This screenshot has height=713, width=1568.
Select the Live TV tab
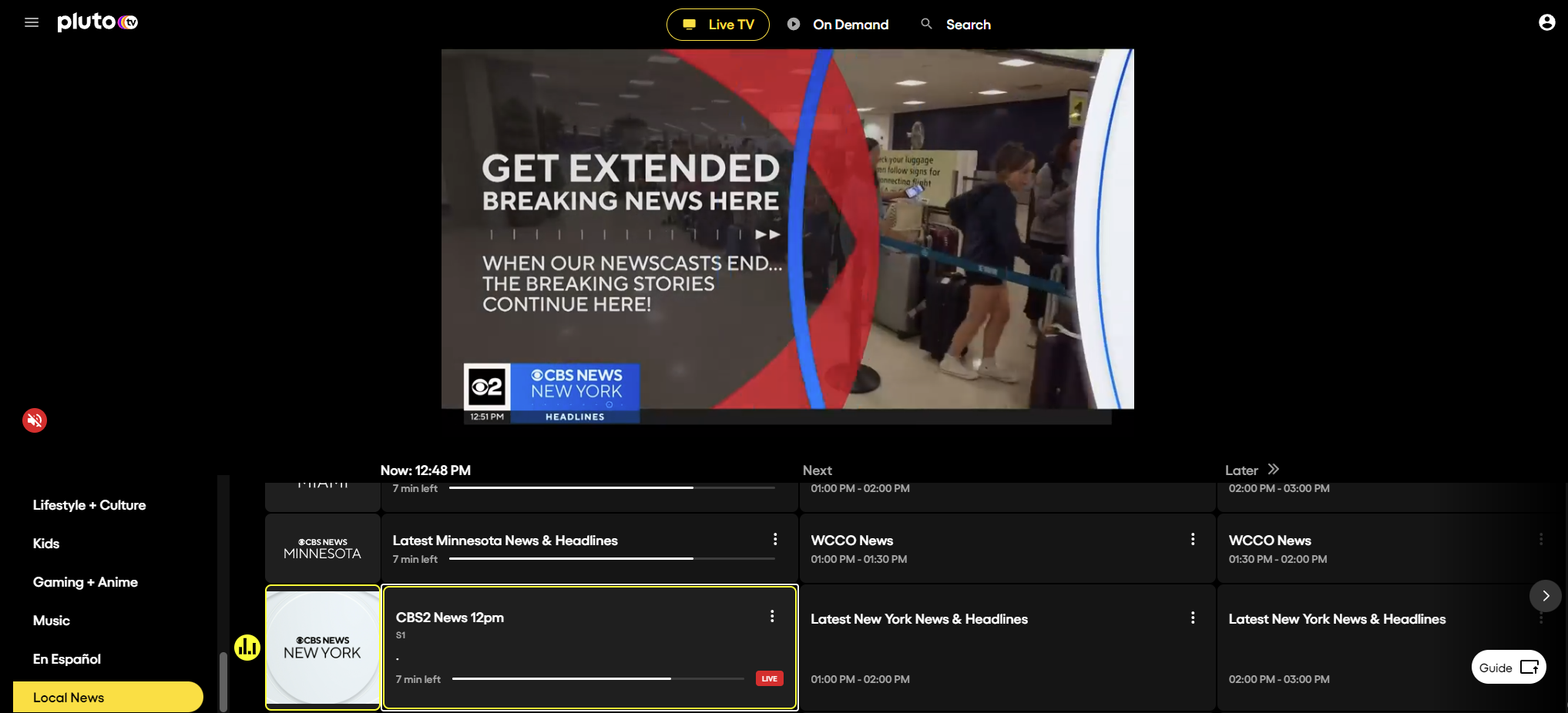[717, 24]
